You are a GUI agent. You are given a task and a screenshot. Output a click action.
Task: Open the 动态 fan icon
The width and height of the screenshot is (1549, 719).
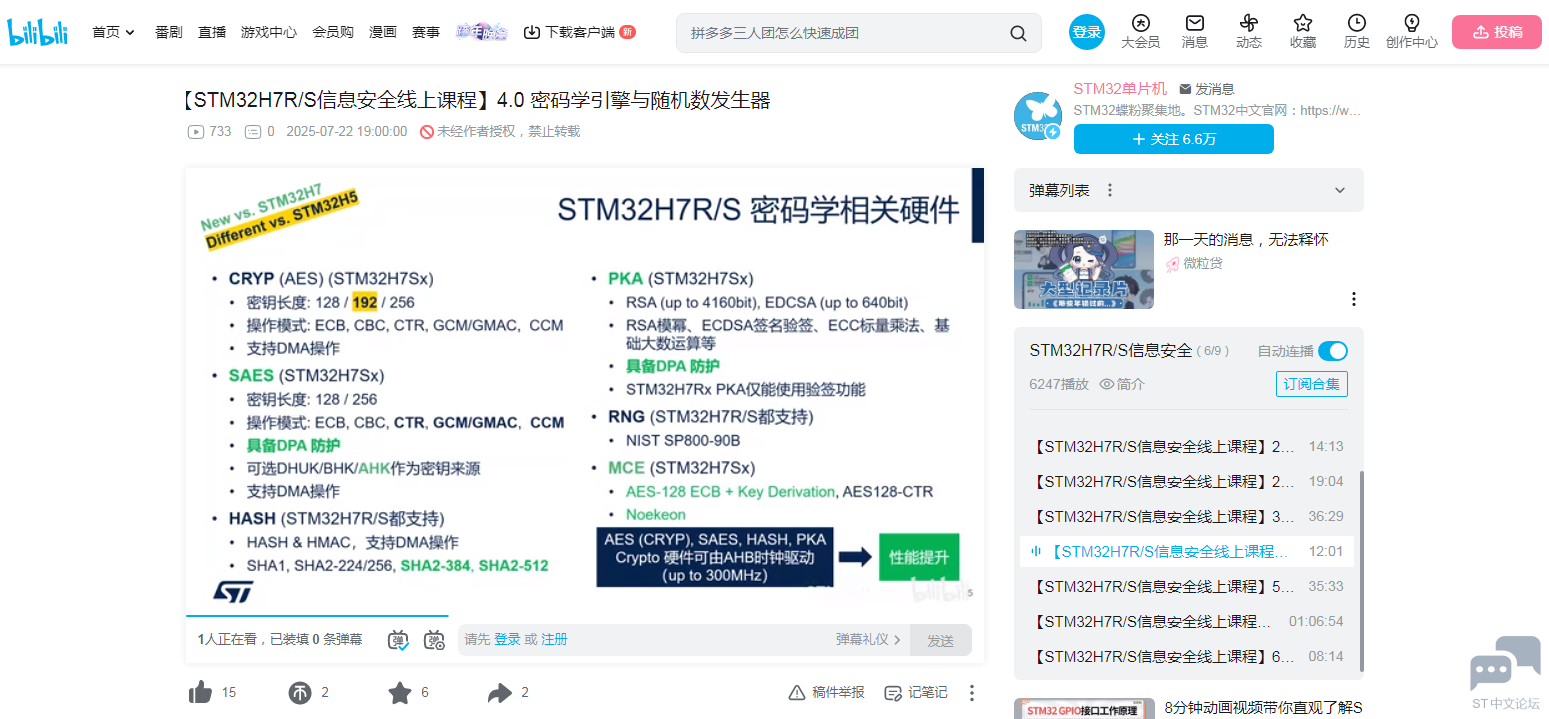(1248, 23)
